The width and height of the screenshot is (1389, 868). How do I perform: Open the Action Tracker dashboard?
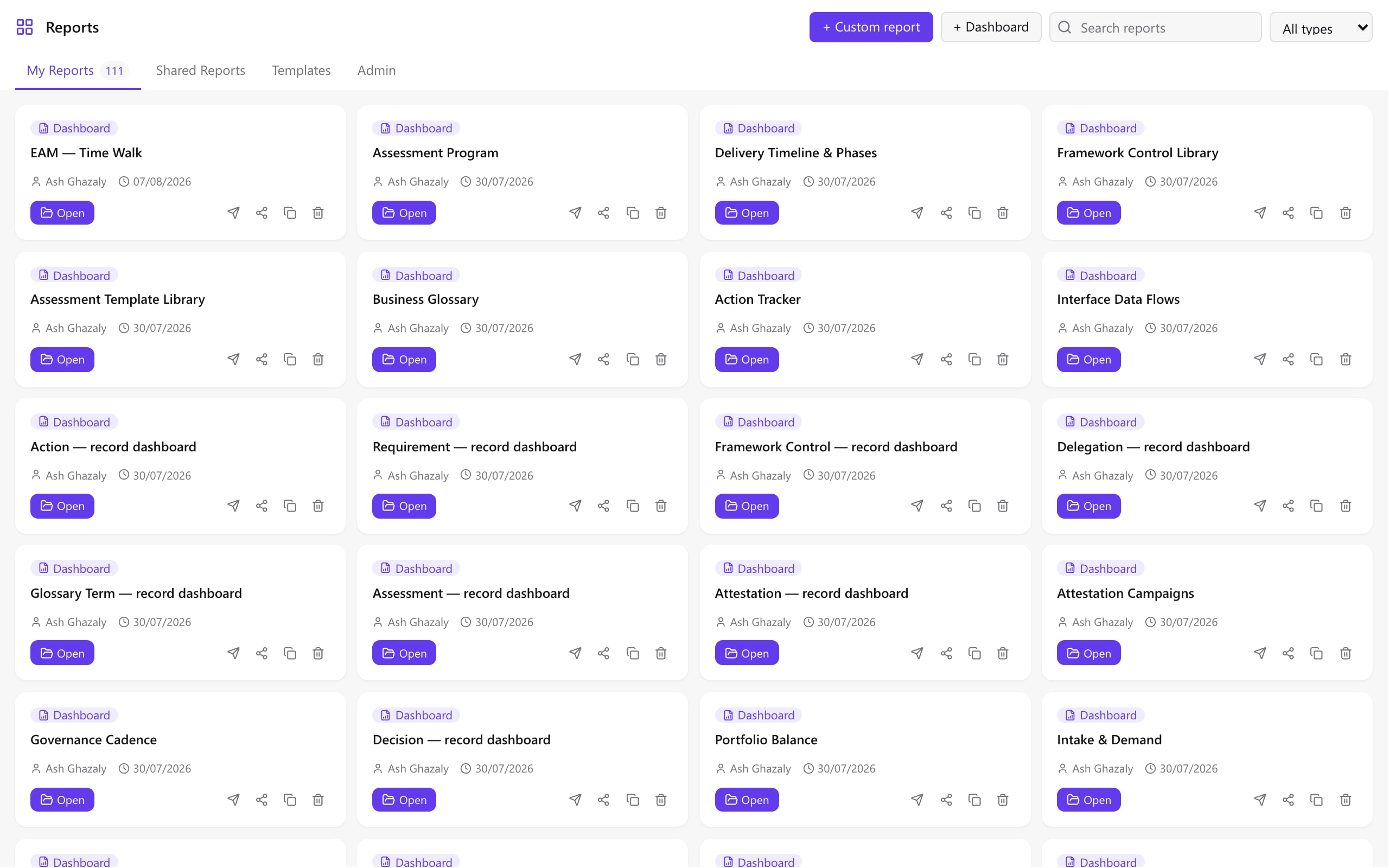747,359
